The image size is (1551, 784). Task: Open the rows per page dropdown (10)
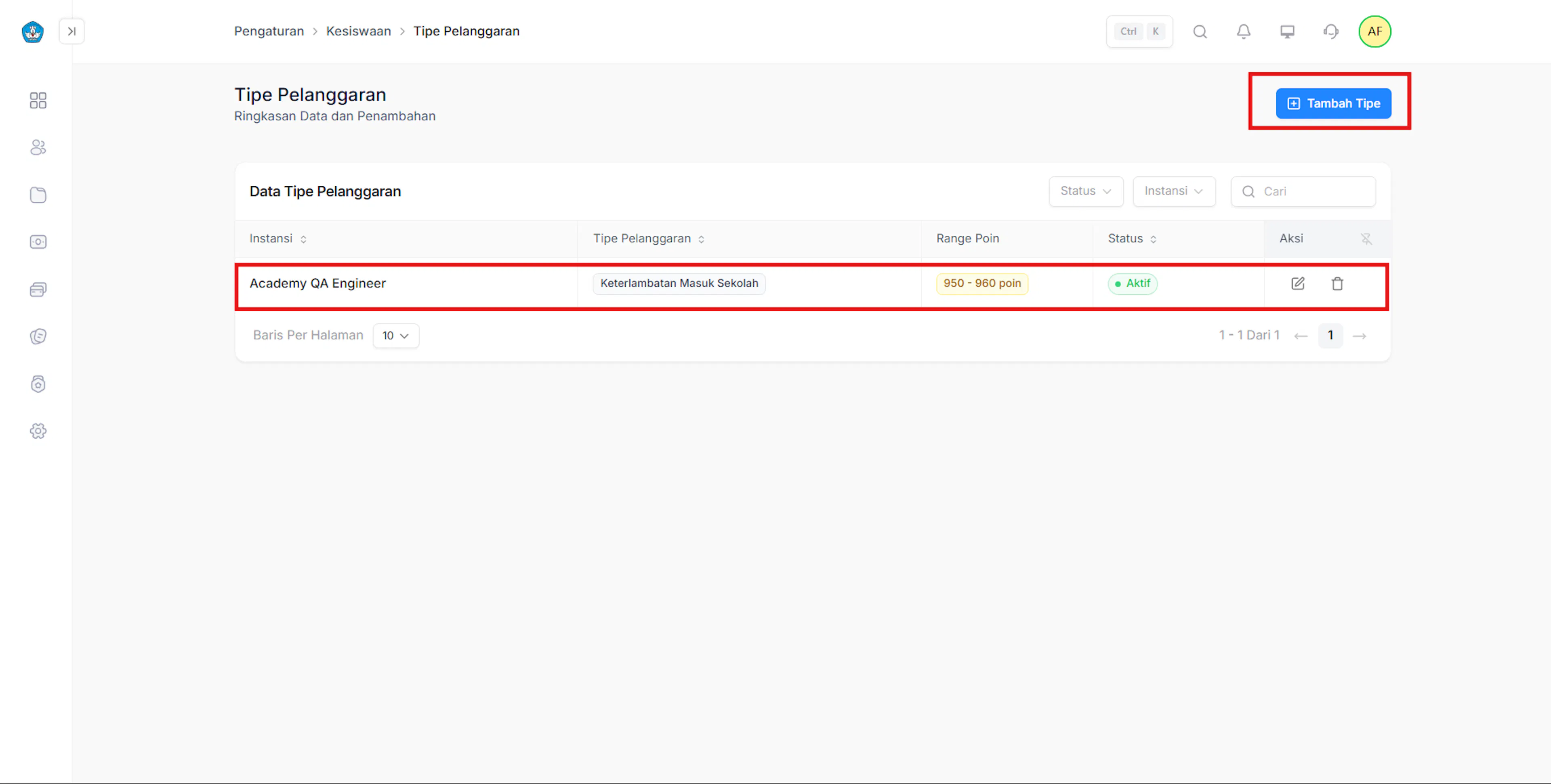[x=395, y=336]
